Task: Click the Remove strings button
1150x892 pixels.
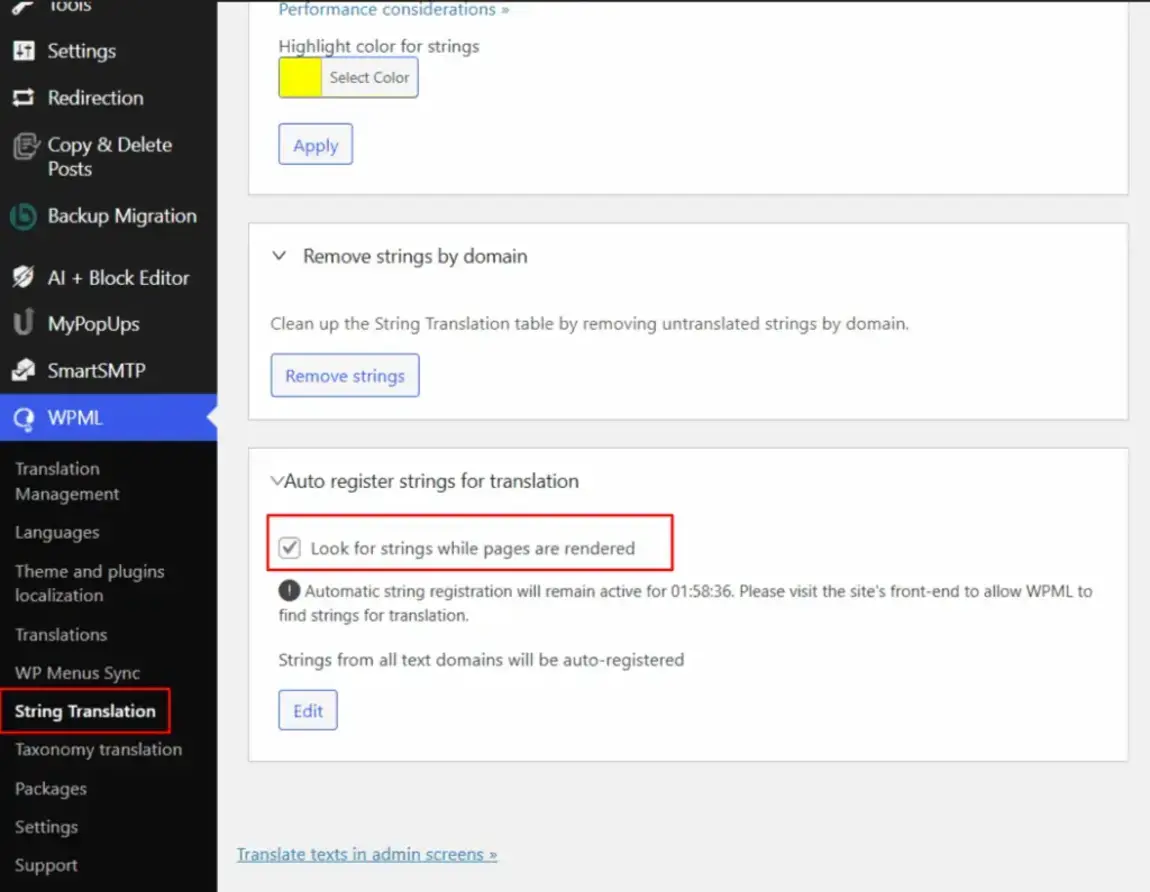Action: [345, 376]
